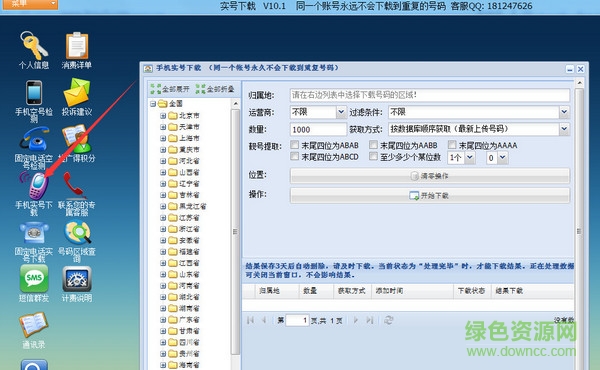Click the page number field

297,320
